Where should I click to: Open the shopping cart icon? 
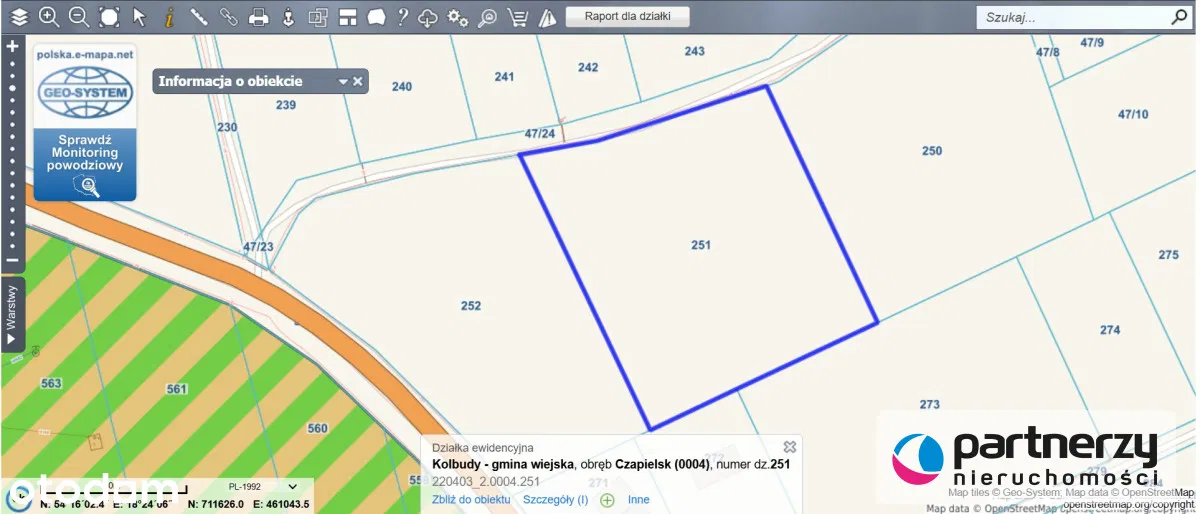click(517, 17)
